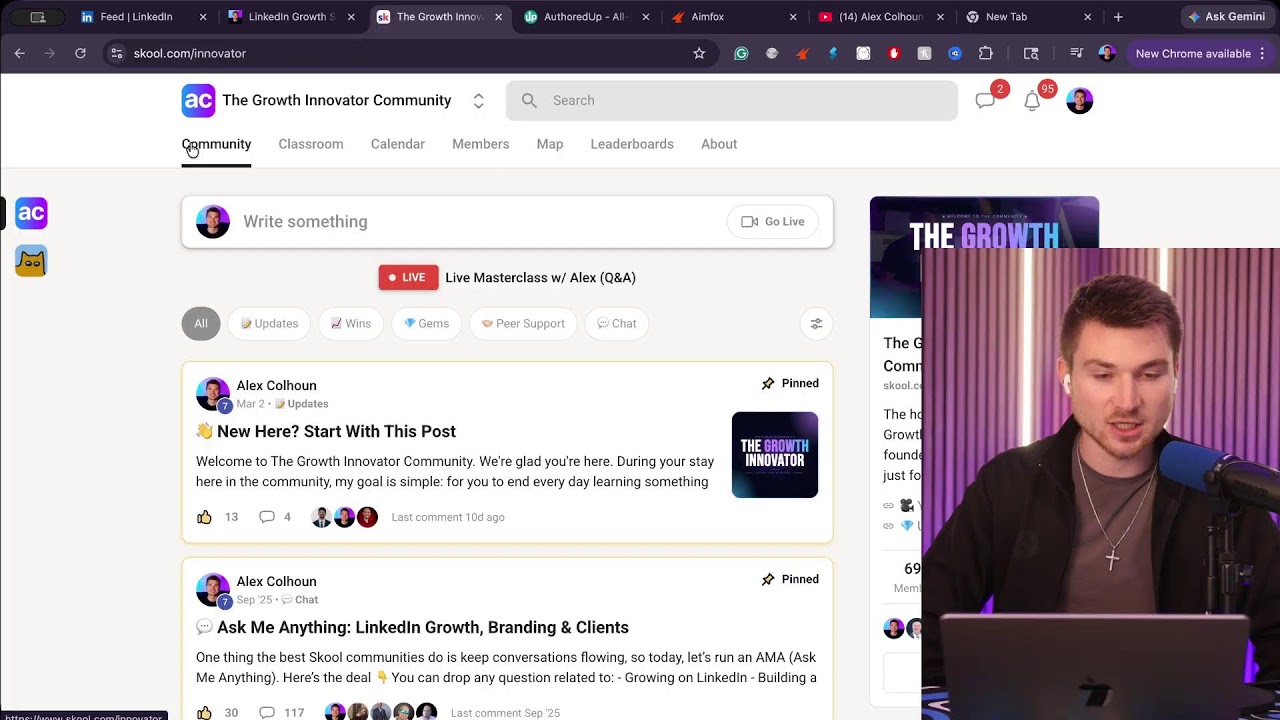Click the Updates category label under Mar 2

301,404
